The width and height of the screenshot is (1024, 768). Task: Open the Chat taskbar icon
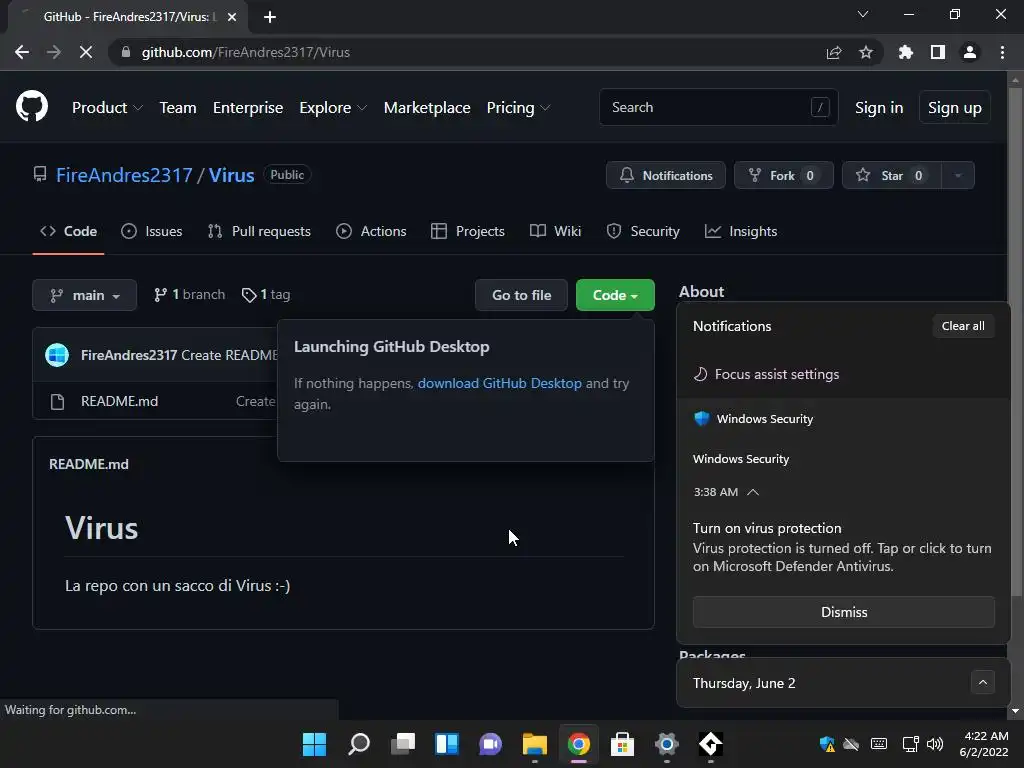pos(490,744)
